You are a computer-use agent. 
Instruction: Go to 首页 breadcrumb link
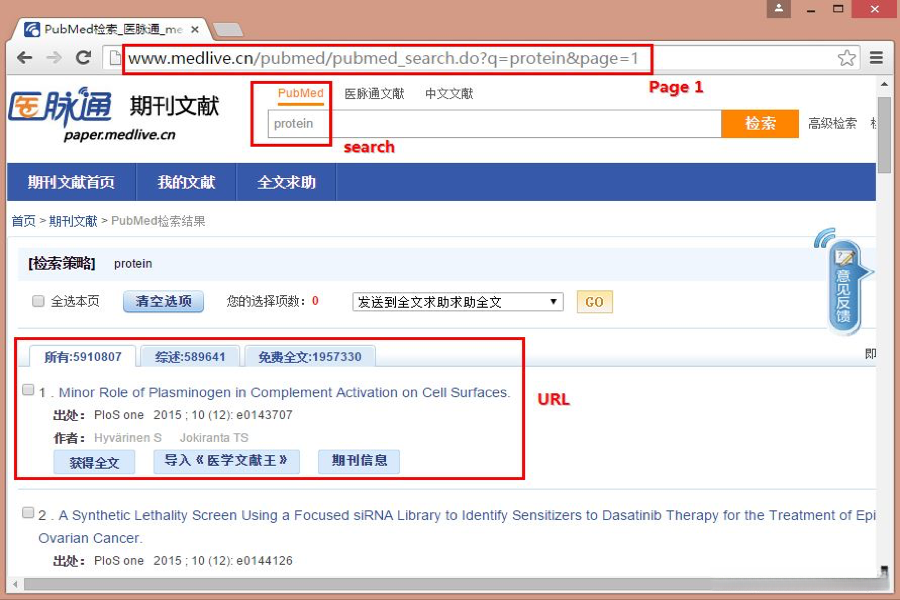coord(24,221)
